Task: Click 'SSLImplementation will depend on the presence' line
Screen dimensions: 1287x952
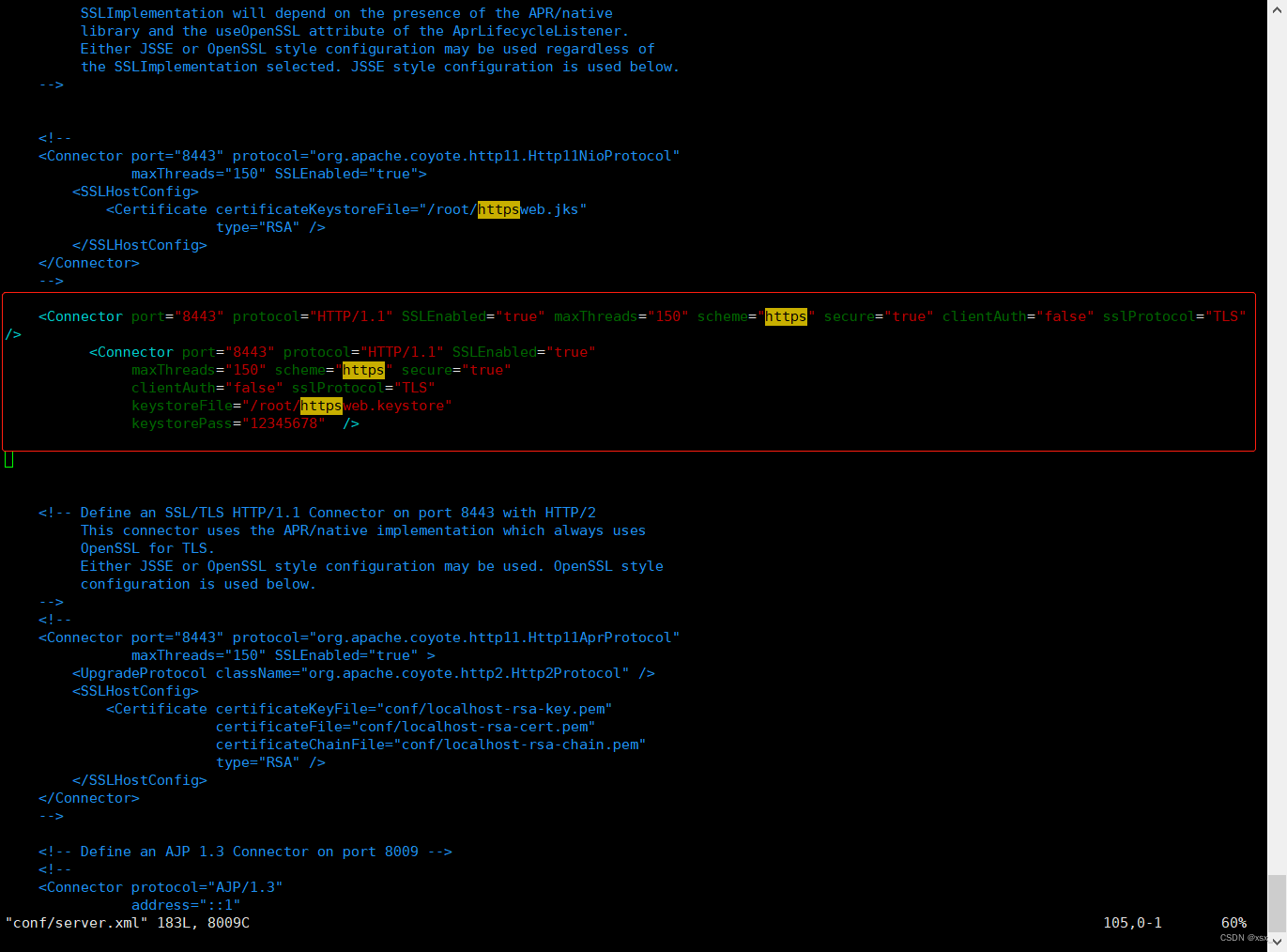Action: [346, 13]
